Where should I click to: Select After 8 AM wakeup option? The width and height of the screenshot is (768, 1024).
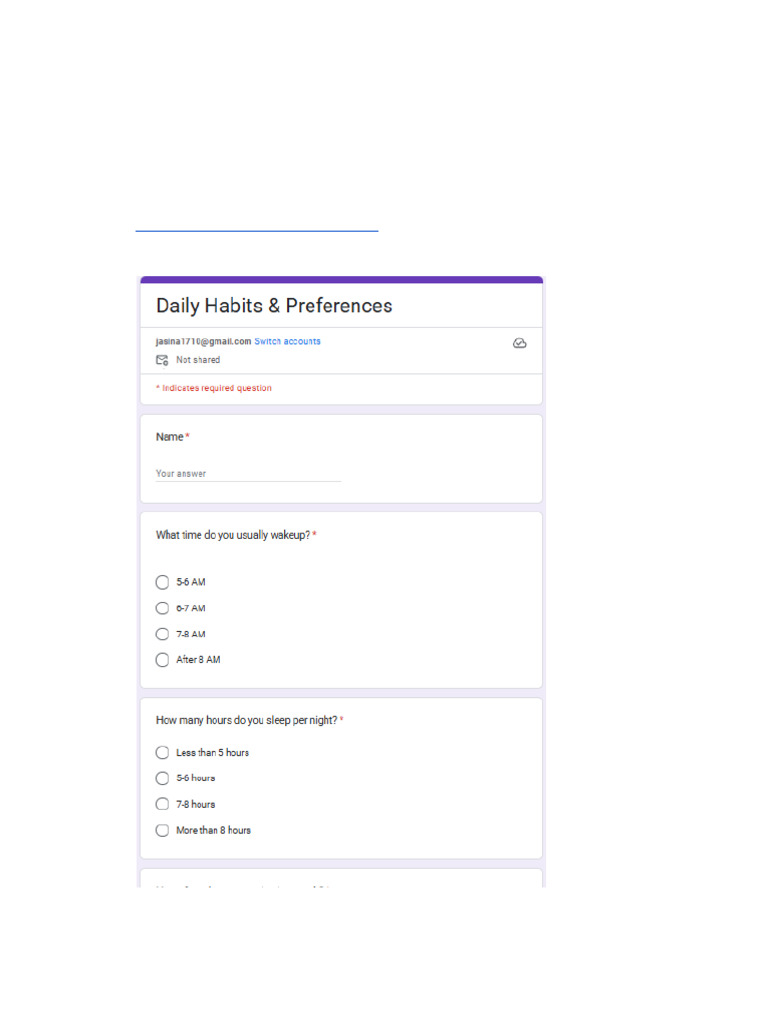pos(163,660)
